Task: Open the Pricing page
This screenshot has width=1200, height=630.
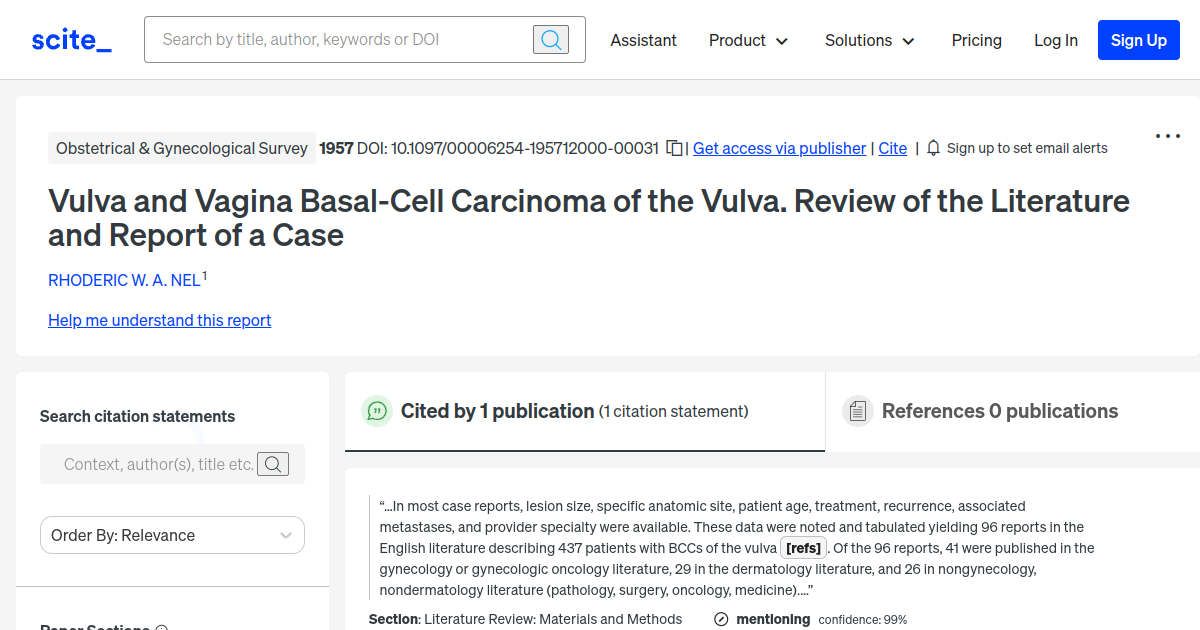Action: point(976,41)
